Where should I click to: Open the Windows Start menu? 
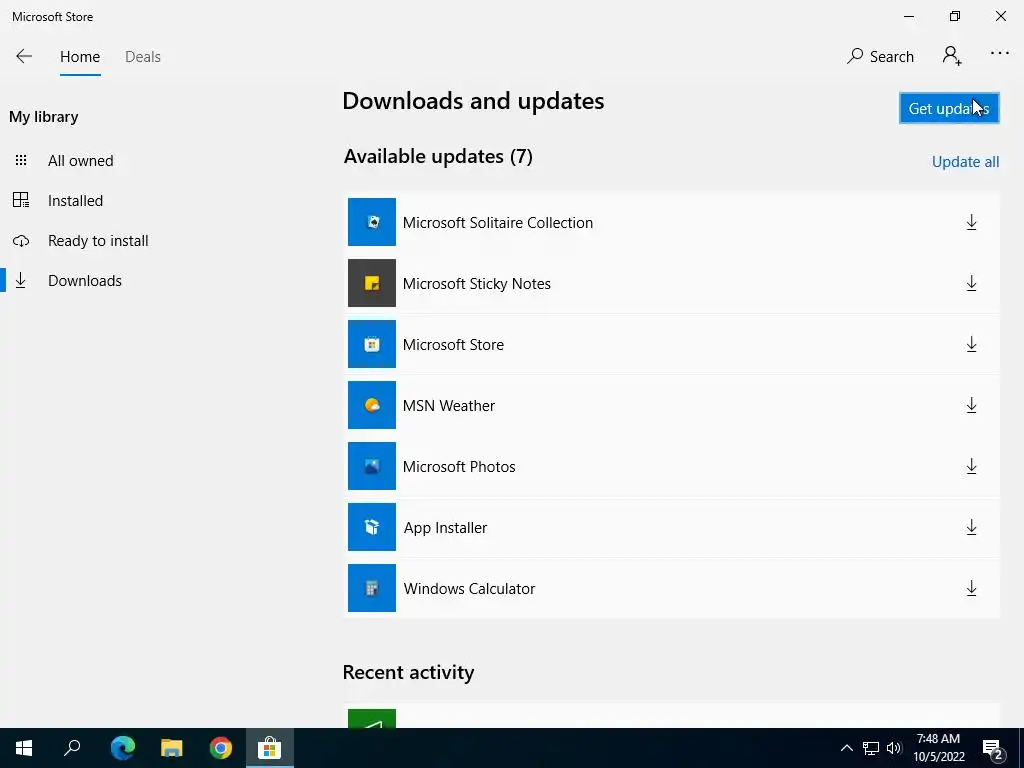tap(24, 748)
